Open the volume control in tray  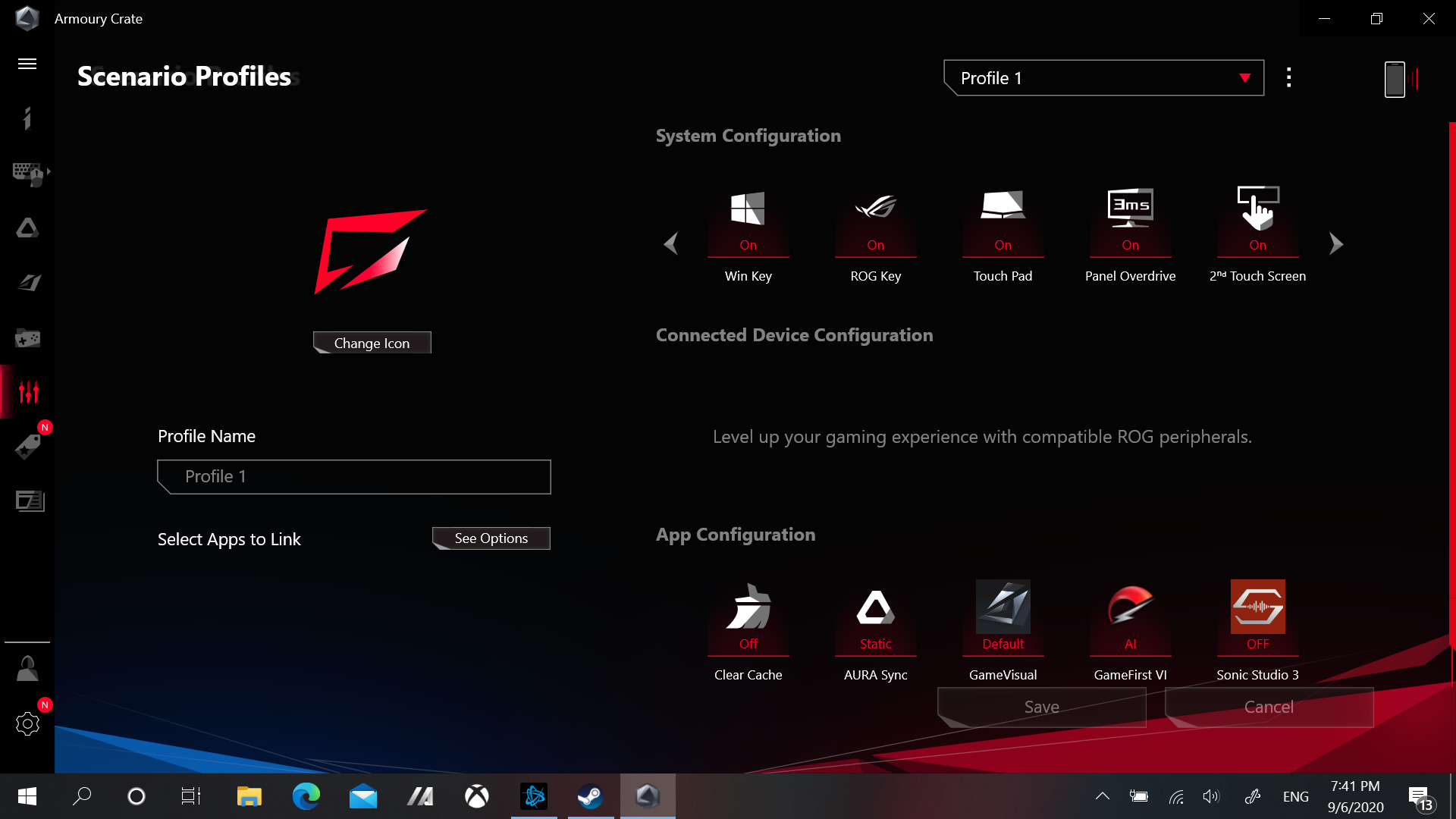coord(1211,796)
